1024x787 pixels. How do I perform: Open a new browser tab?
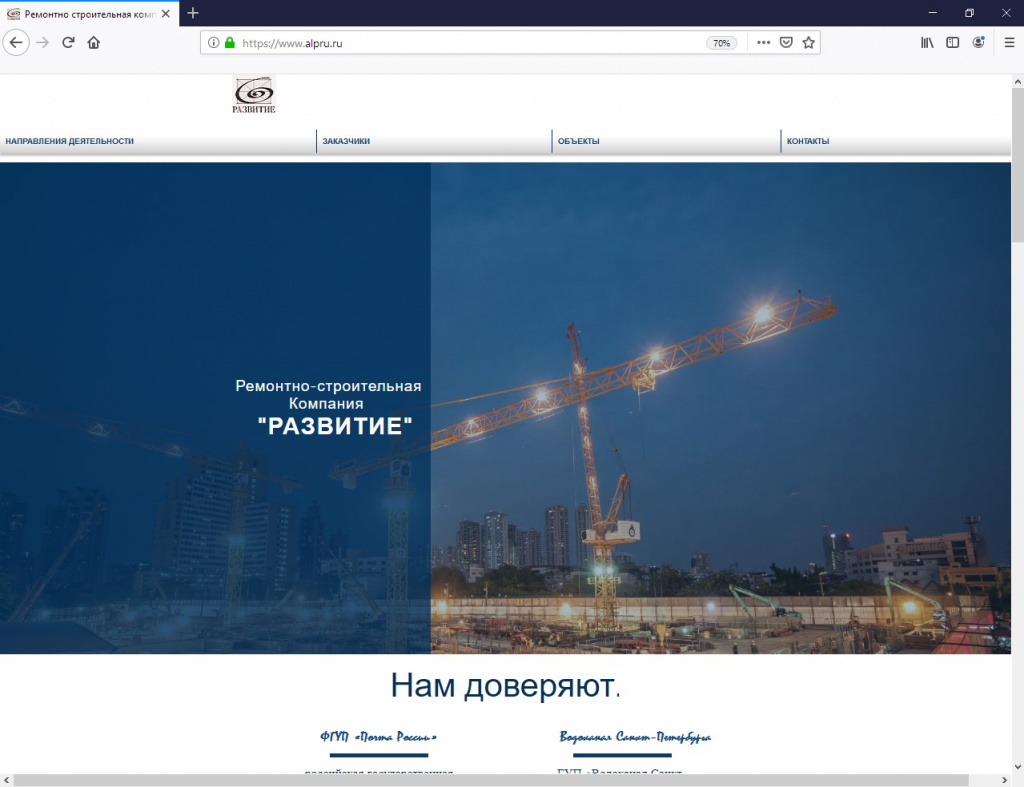193,13
